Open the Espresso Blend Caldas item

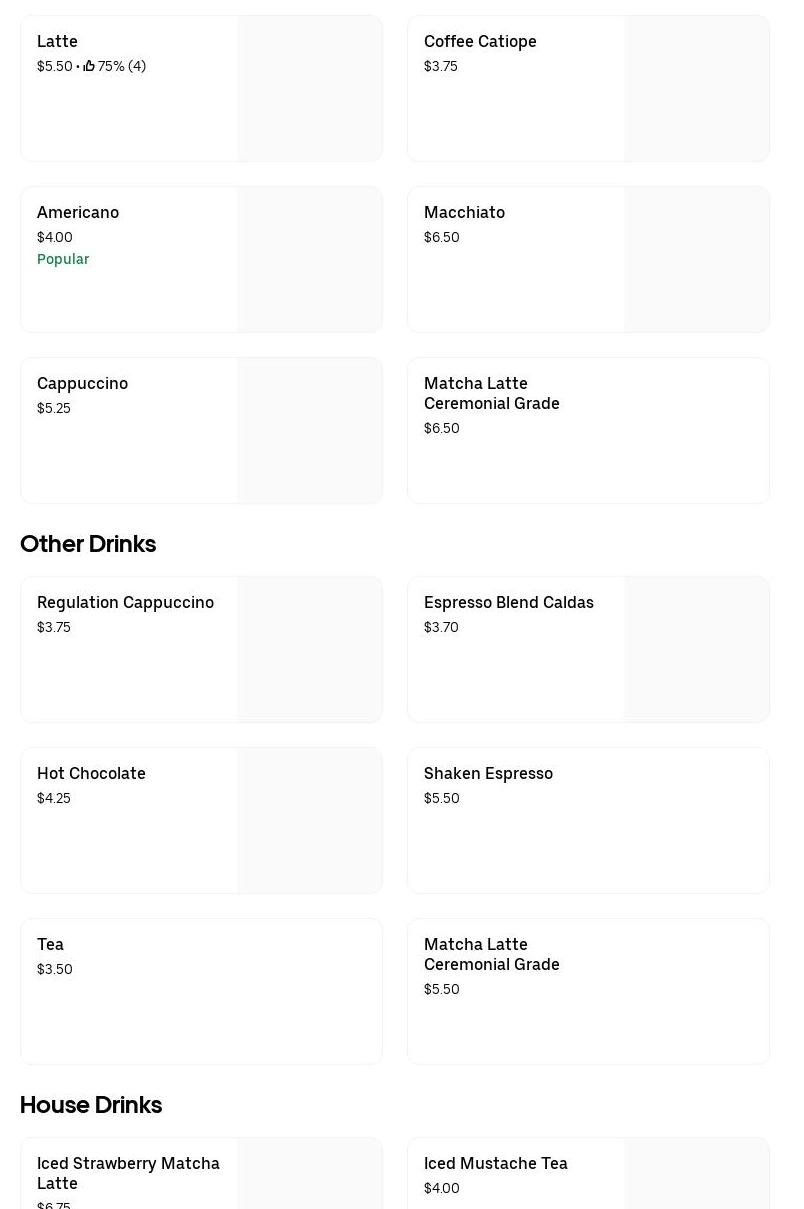508,602
